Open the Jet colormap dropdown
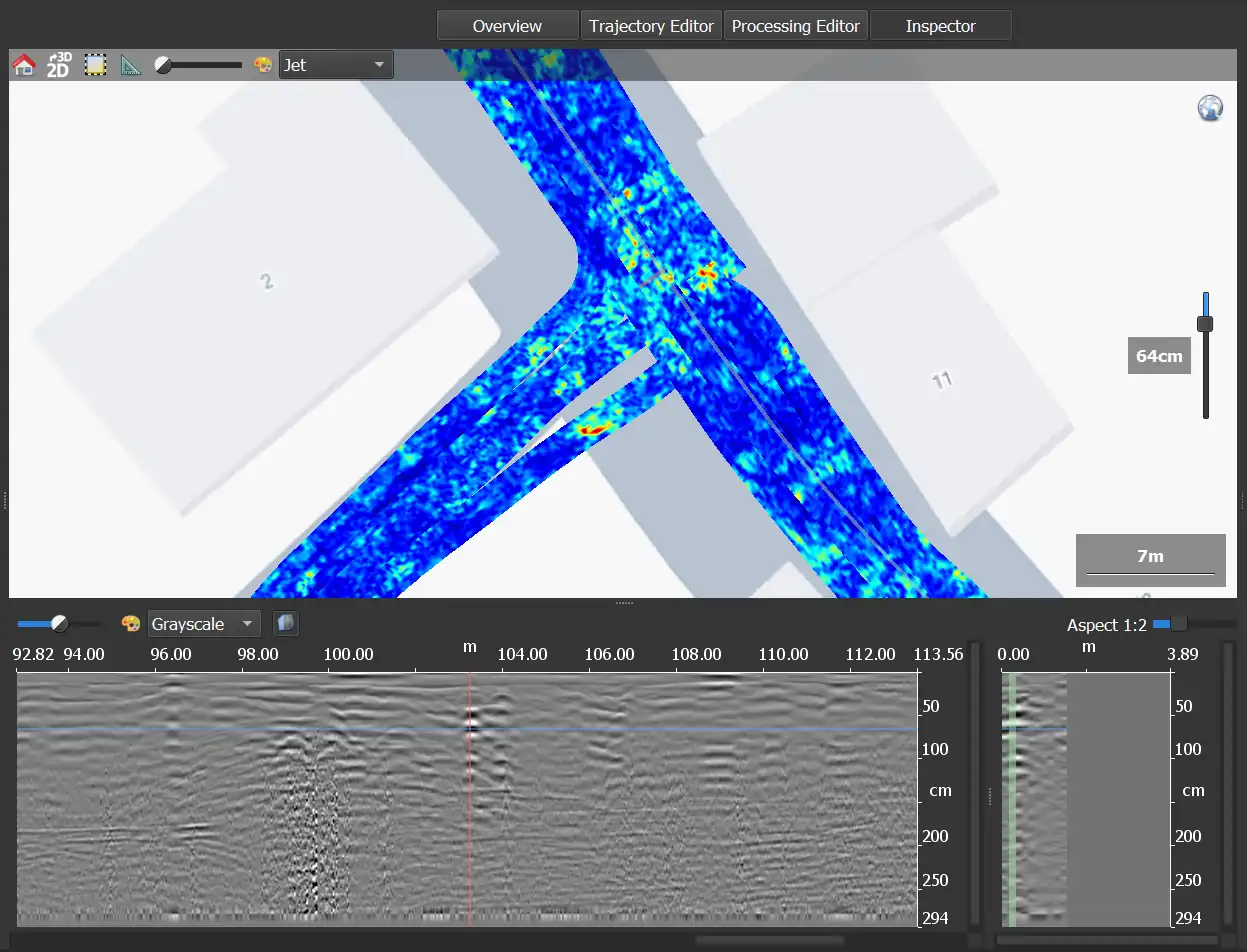 pyautogui.click(x=336, y=65)
